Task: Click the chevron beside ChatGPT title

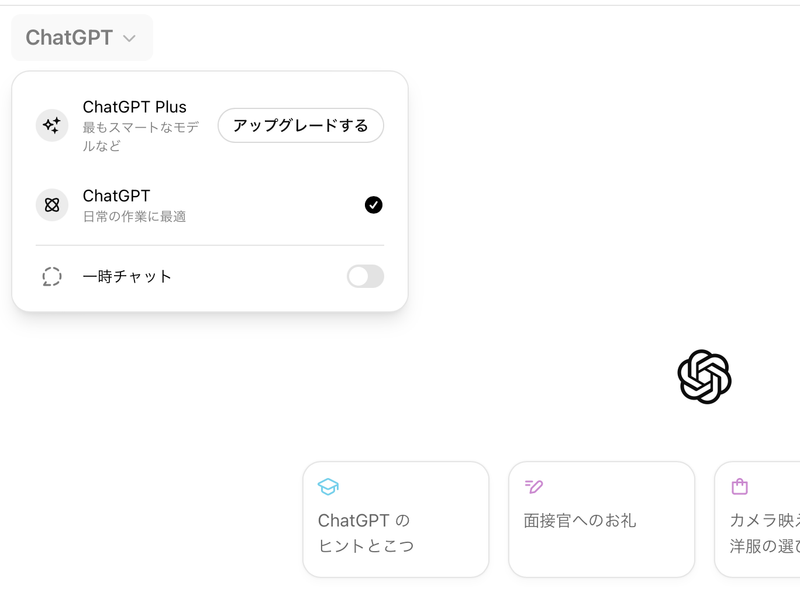Action: tap(129, 39)
